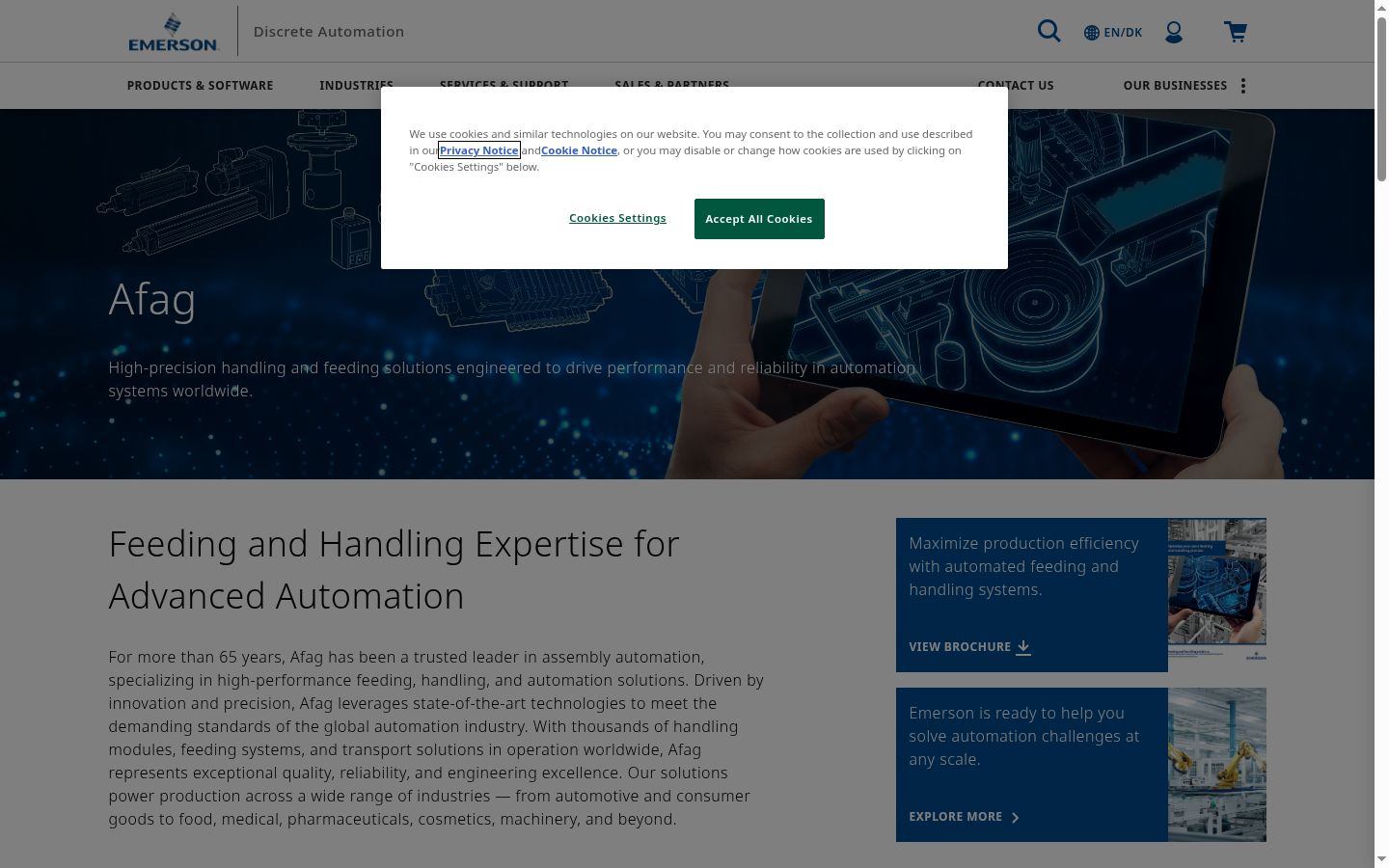Click the Explore More chevron icon
The height and width of the screenshot is (868, 1389).
click(1015, 817)
